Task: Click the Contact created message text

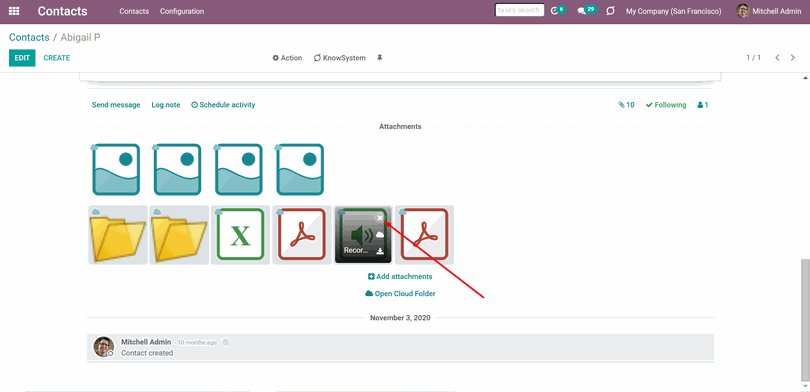Action: [147, 353]
